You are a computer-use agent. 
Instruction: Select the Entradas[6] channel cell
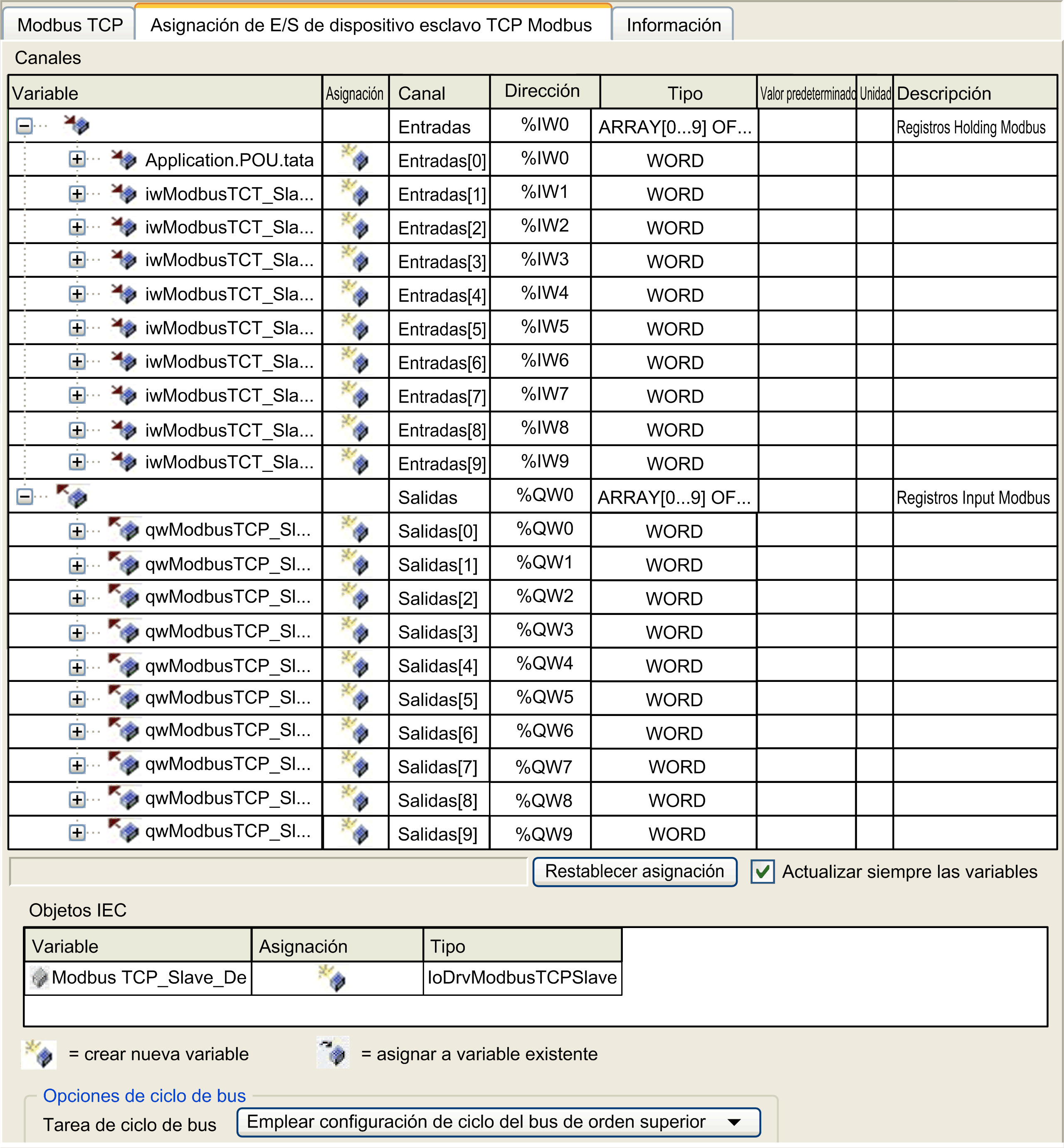[x=439, y=362]
